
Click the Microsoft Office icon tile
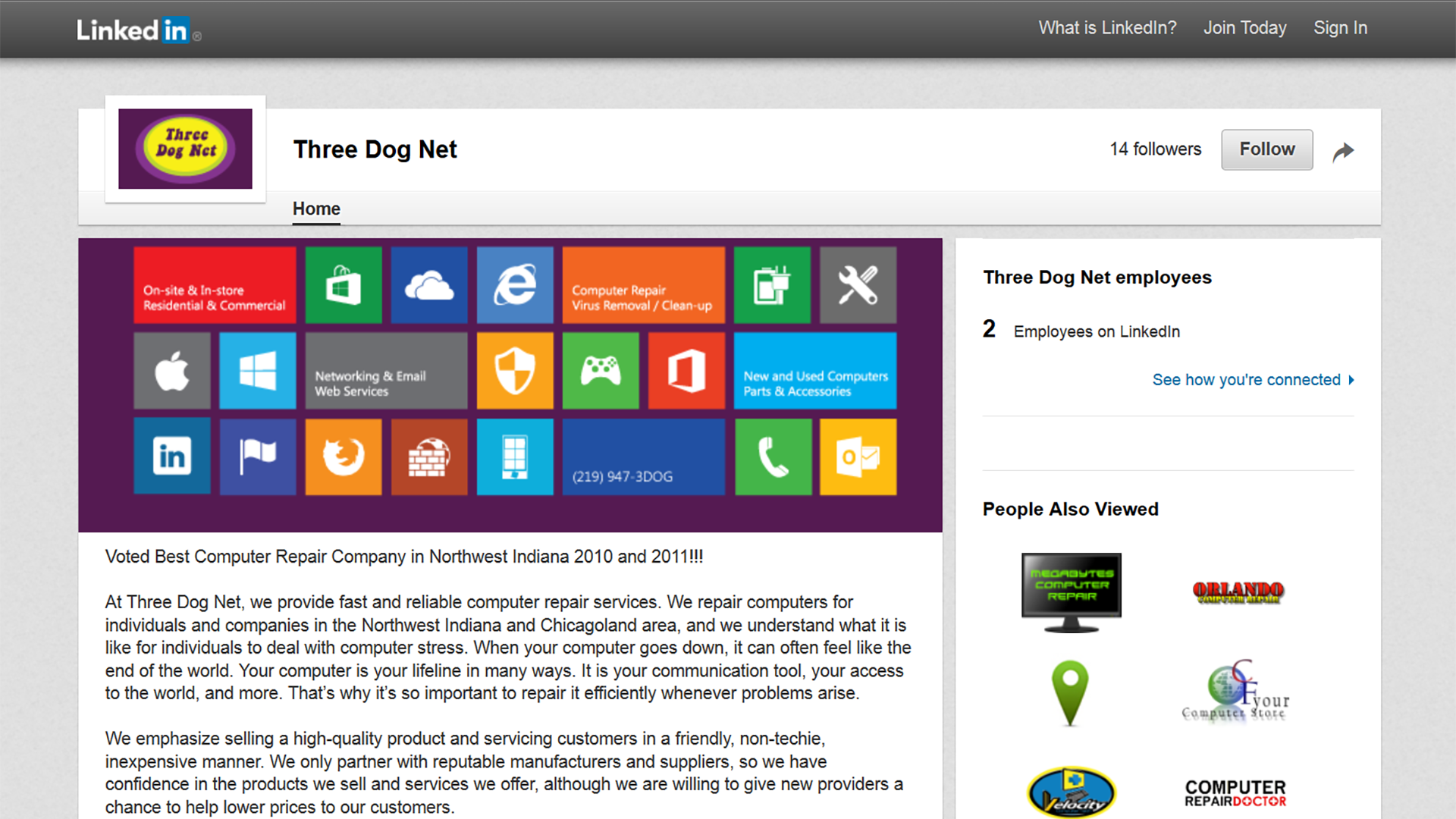(x=686, y=371)
